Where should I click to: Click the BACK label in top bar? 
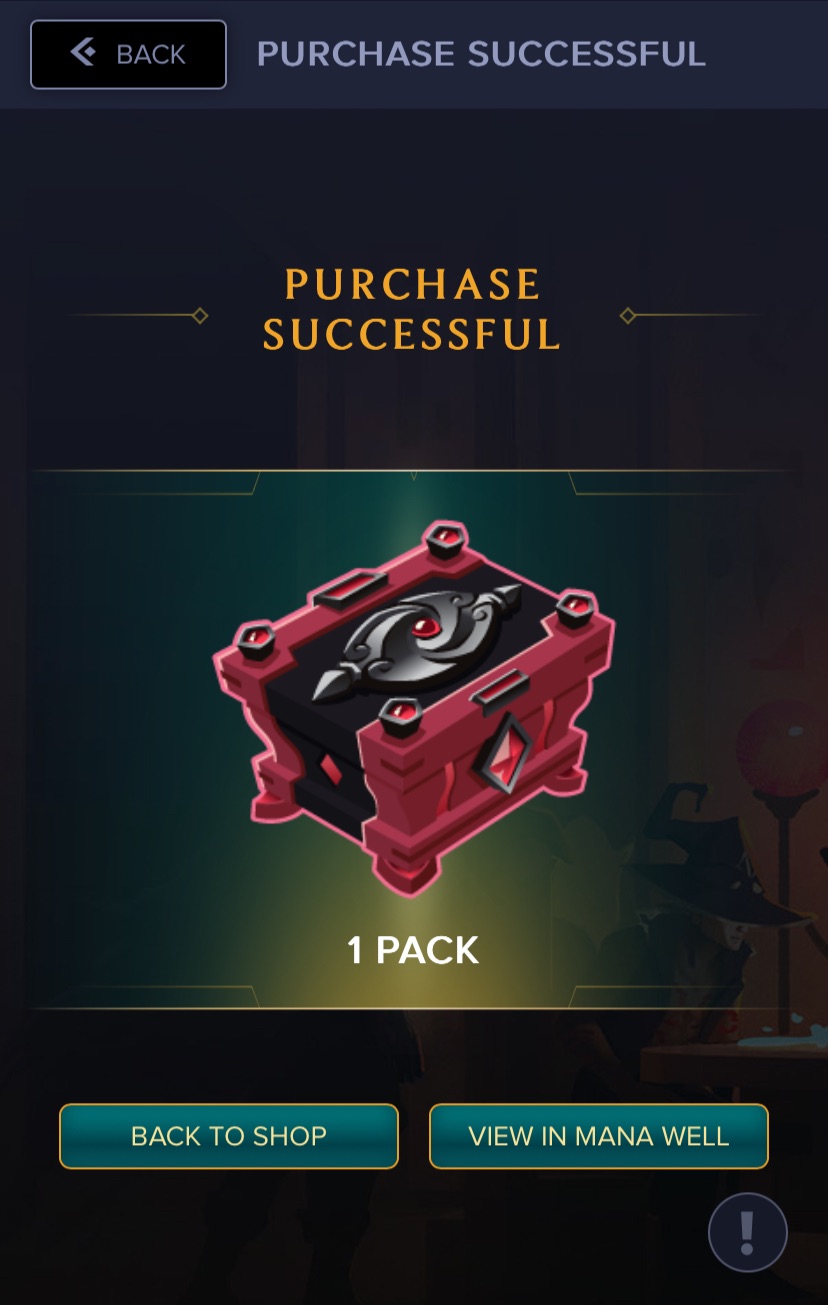(x=151, y=54)
